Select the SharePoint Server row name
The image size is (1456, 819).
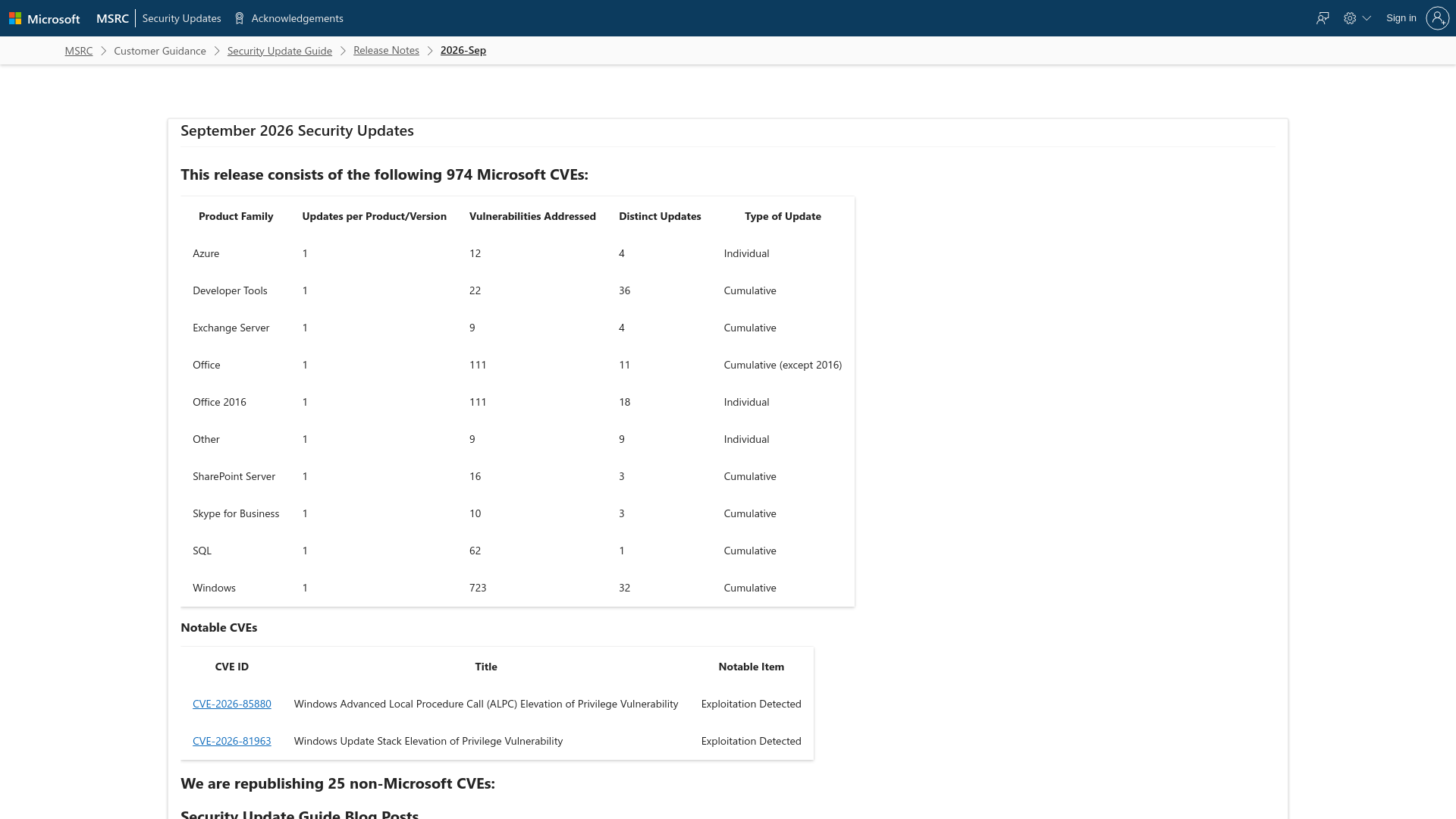pyautogui.click(x=234, y=476)
